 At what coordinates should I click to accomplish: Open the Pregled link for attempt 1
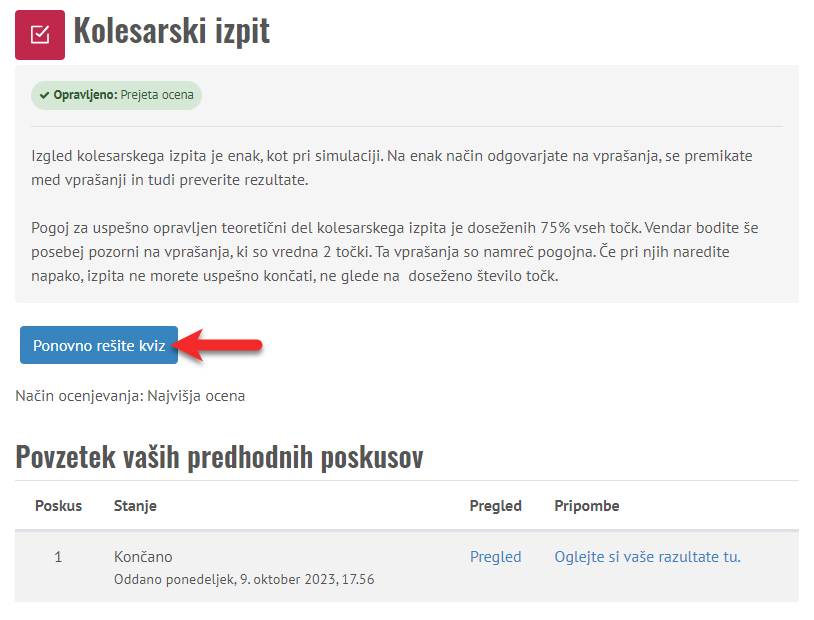(x=495, y=557)
